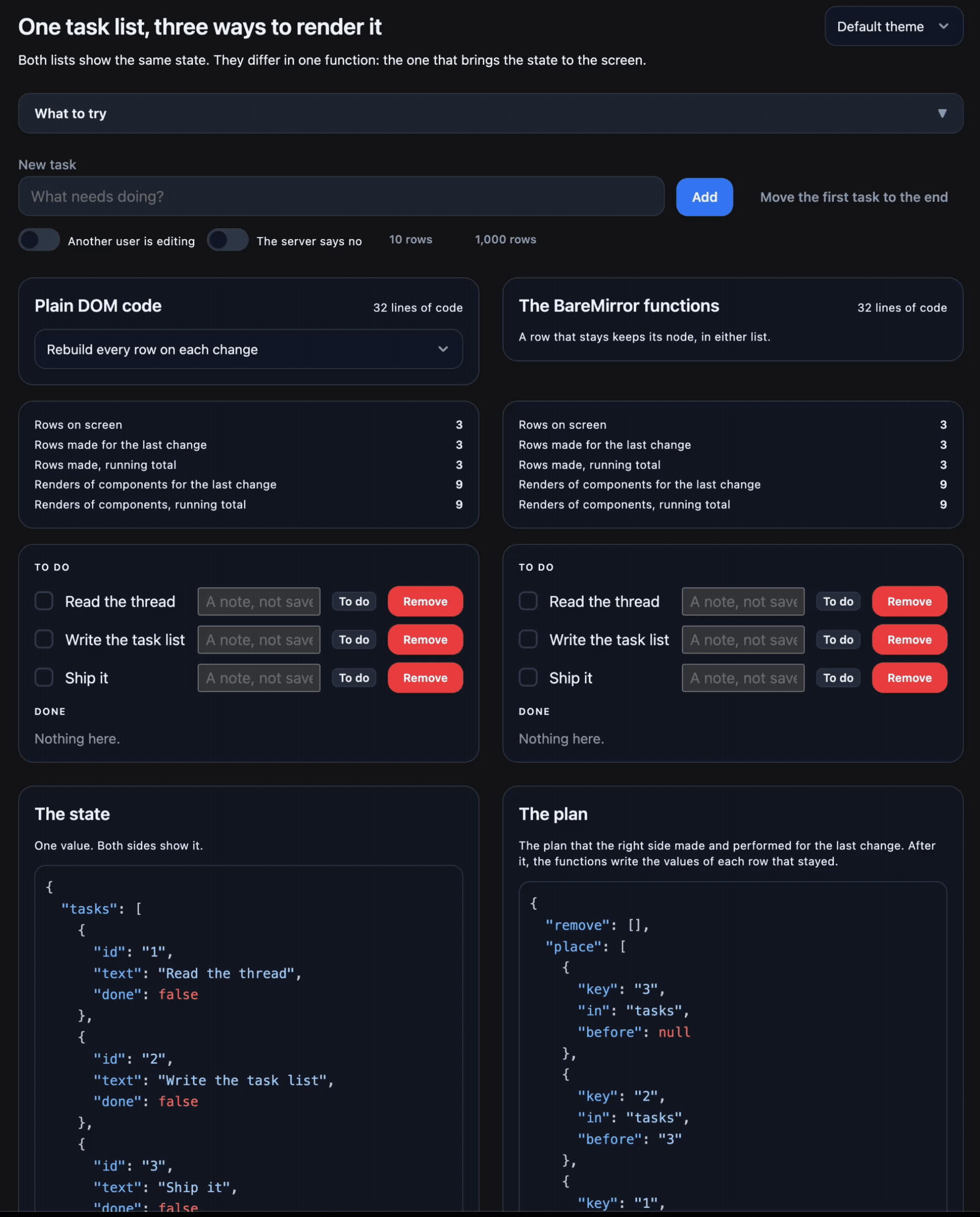Screen dimensions: 980x1217
Task: Click note field for Read the thread, Plain DOM
Action: (258, 602)
